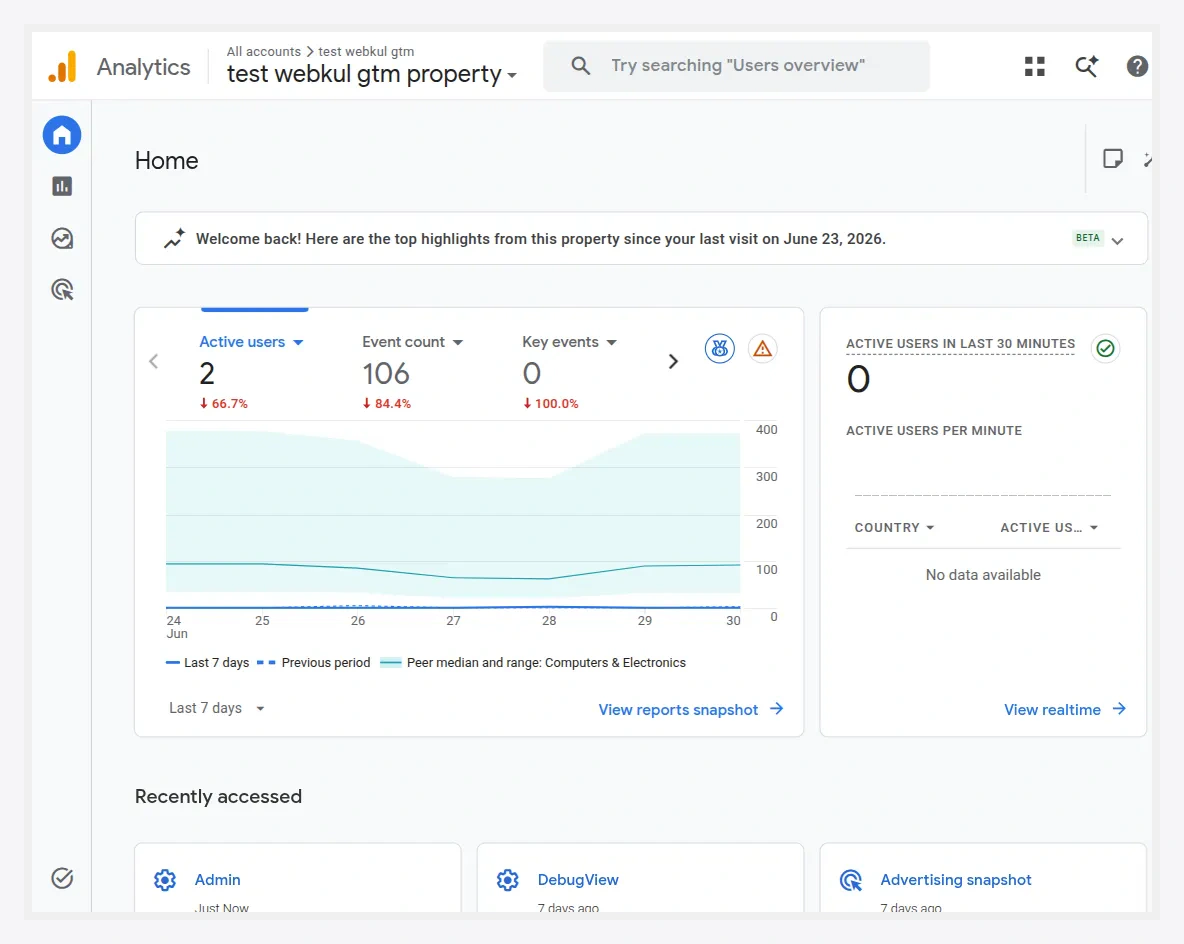Open the Last 7 days date range dropdown

pos(217,708)
